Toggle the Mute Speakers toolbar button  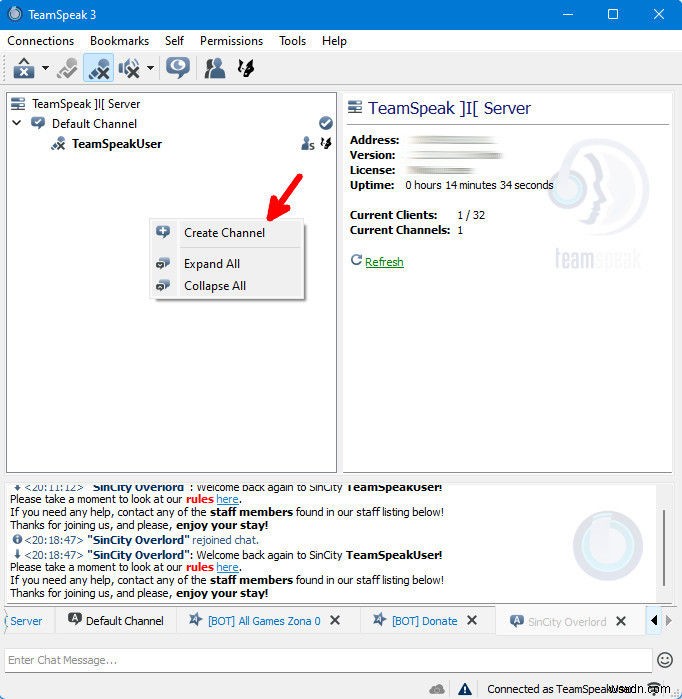(x=129, y=68)
